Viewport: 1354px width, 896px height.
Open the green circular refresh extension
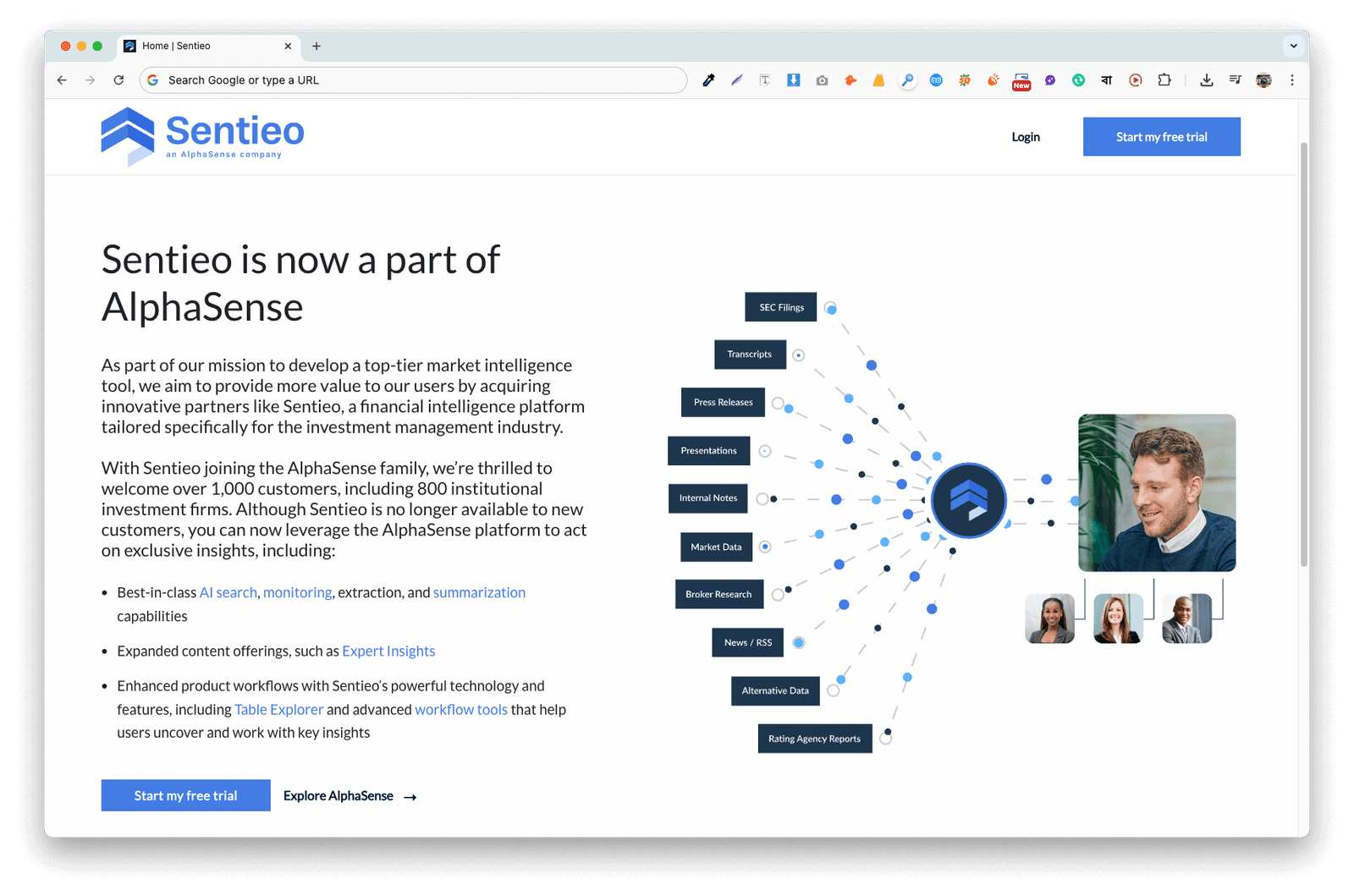tap(1078, 80)
